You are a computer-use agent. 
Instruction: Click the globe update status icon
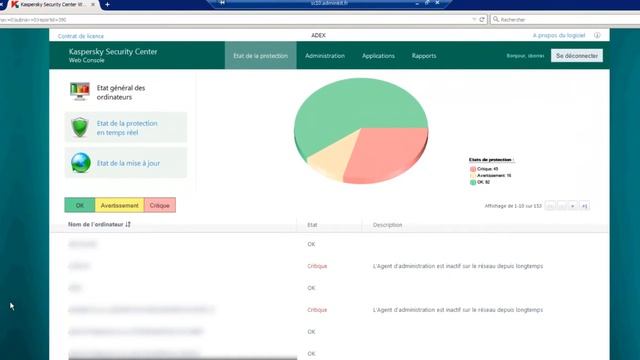point(80,163)
